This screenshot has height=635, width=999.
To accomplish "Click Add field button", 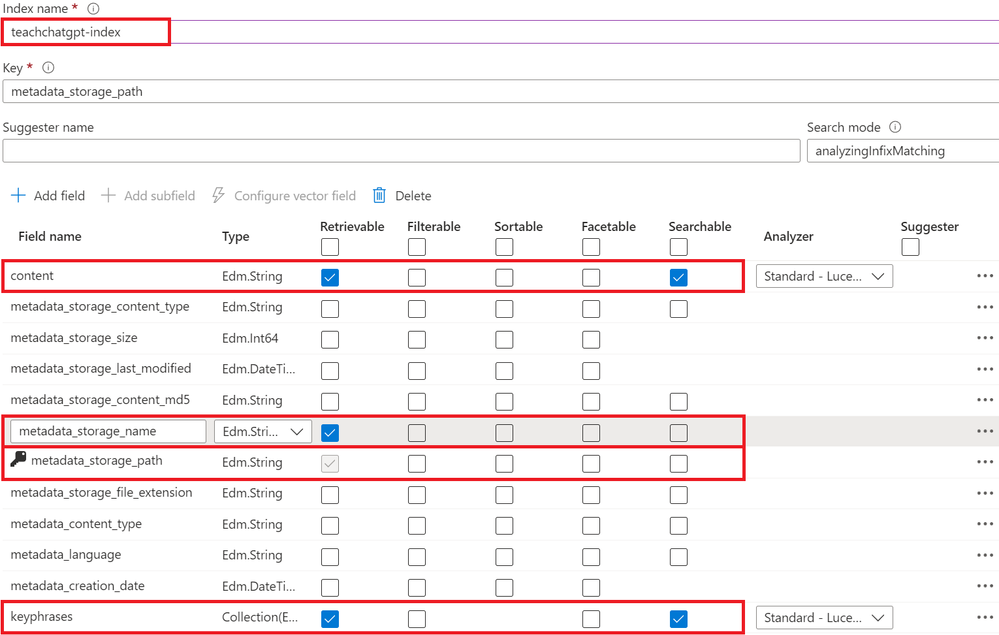I will [x=48, y=196].
